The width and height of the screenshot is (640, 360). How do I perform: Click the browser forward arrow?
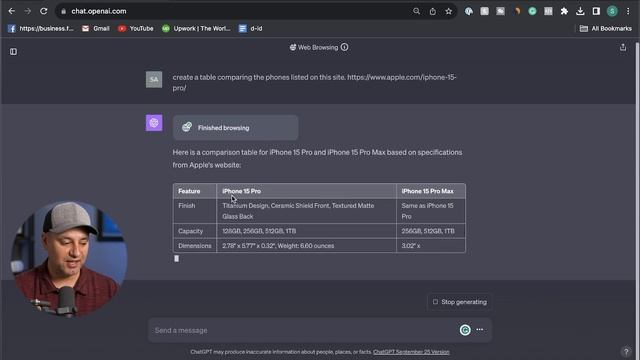coord(27,11)
